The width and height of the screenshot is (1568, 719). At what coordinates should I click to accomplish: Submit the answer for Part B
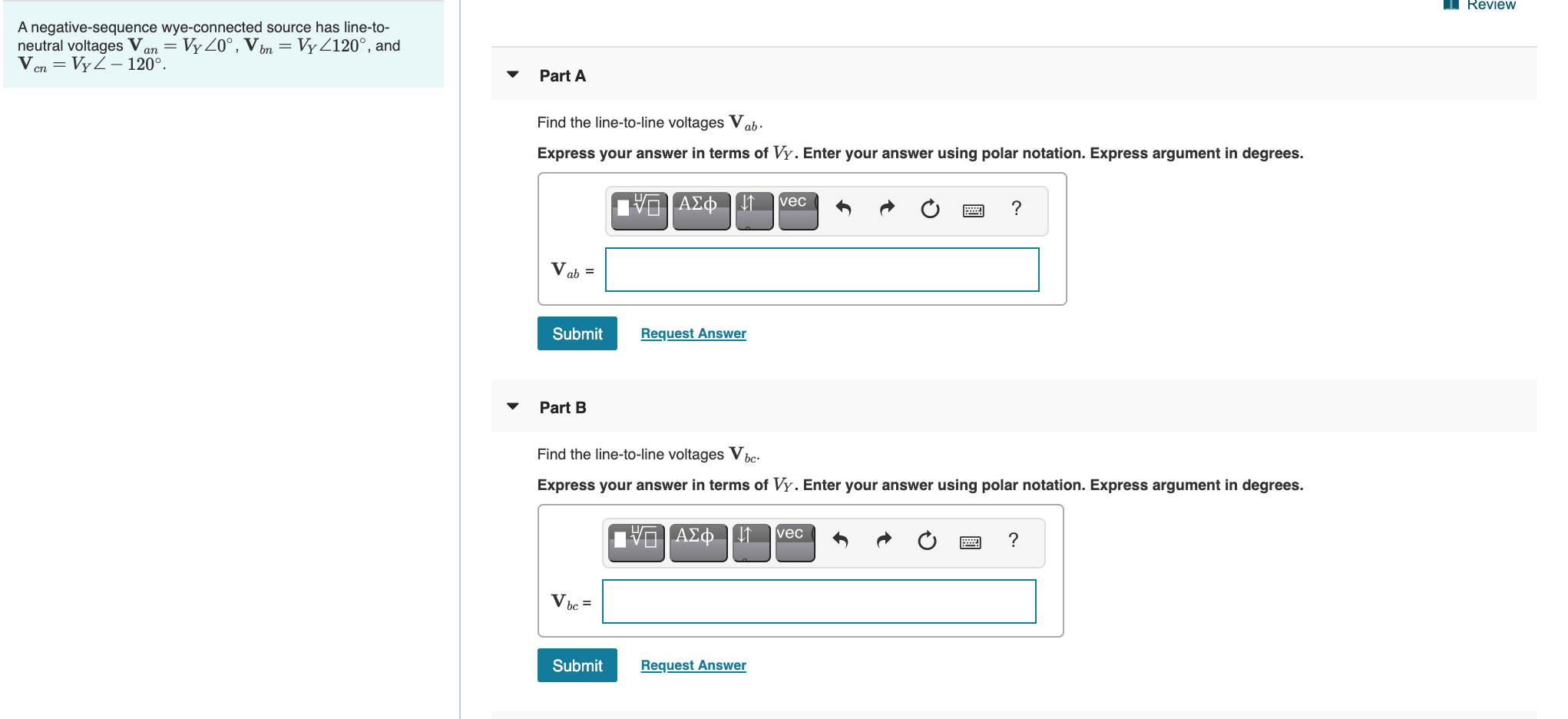(x=577, y=664)
